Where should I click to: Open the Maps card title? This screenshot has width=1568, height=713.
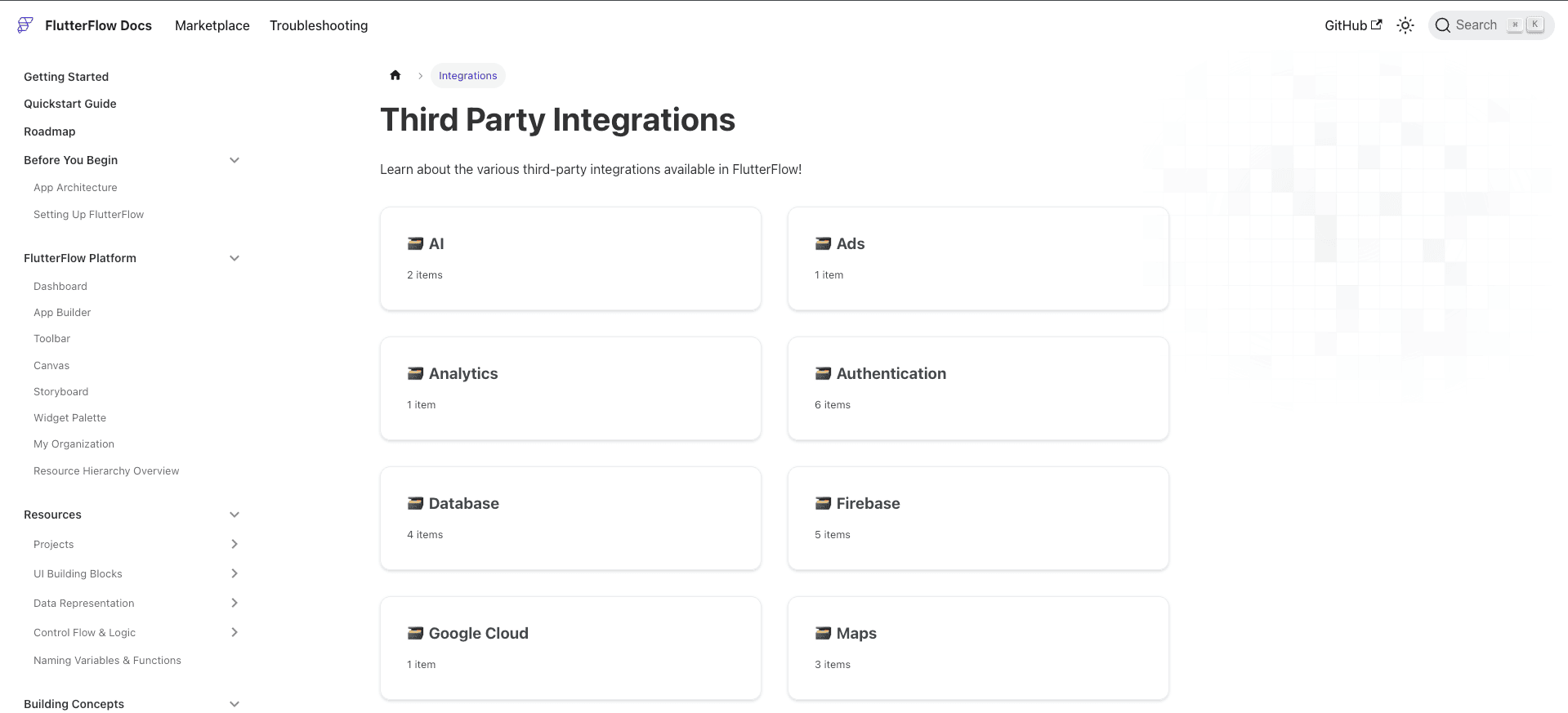click(x=856, y=633)
